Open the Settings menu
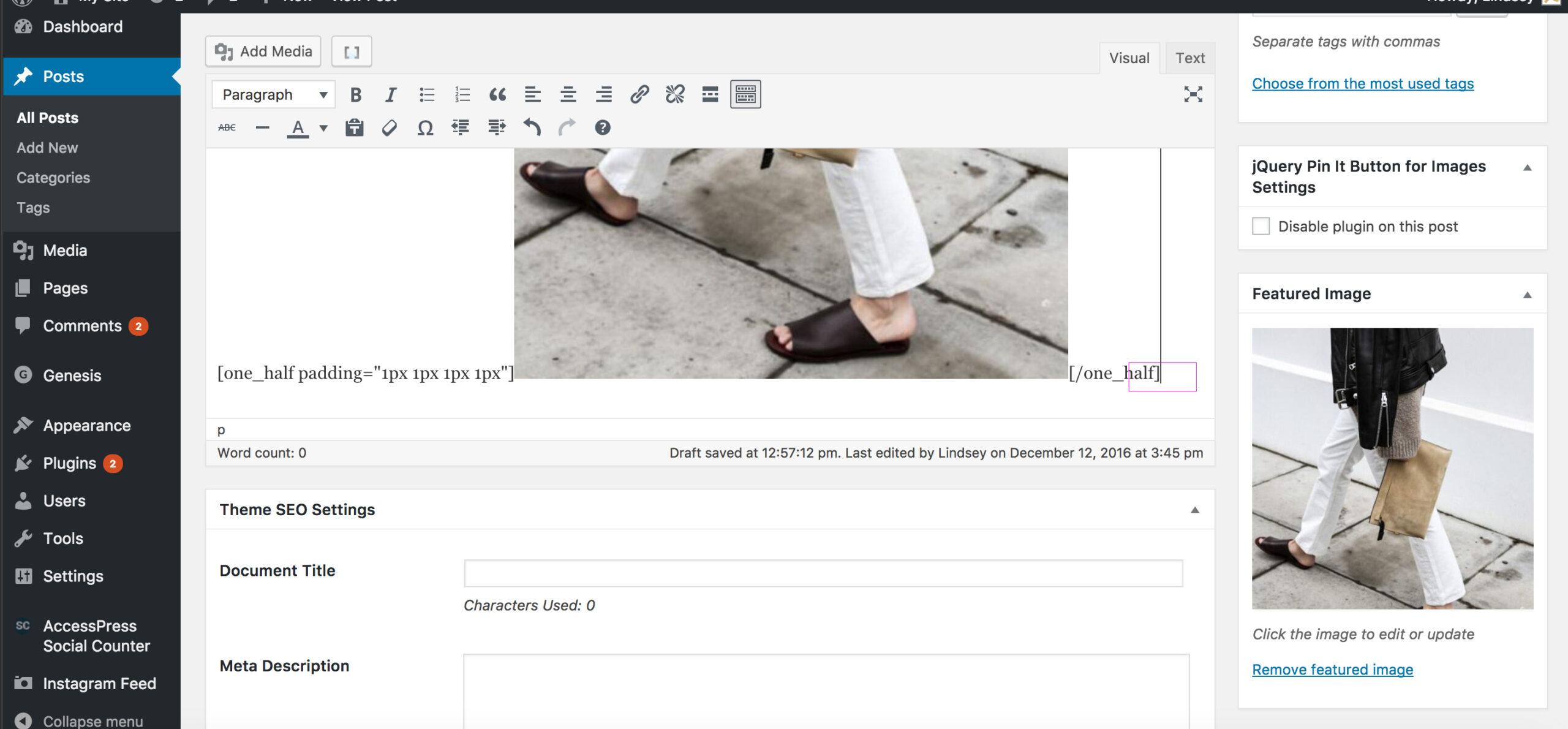This screenshot has width=1568, height=729. (x=73, y=576)
